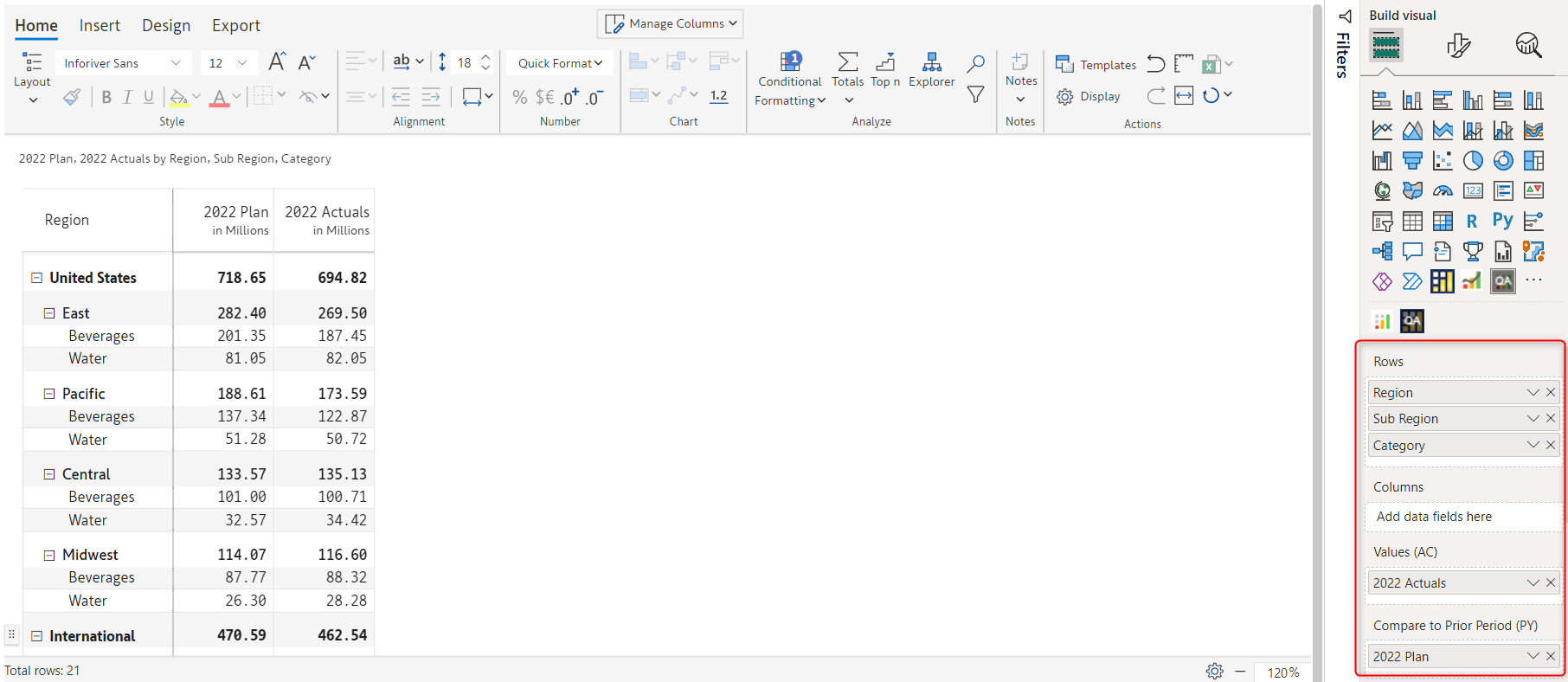Click the Templates button
Image resolution: width=1568 pixels, height=682 pixels.
[1096, 65]
